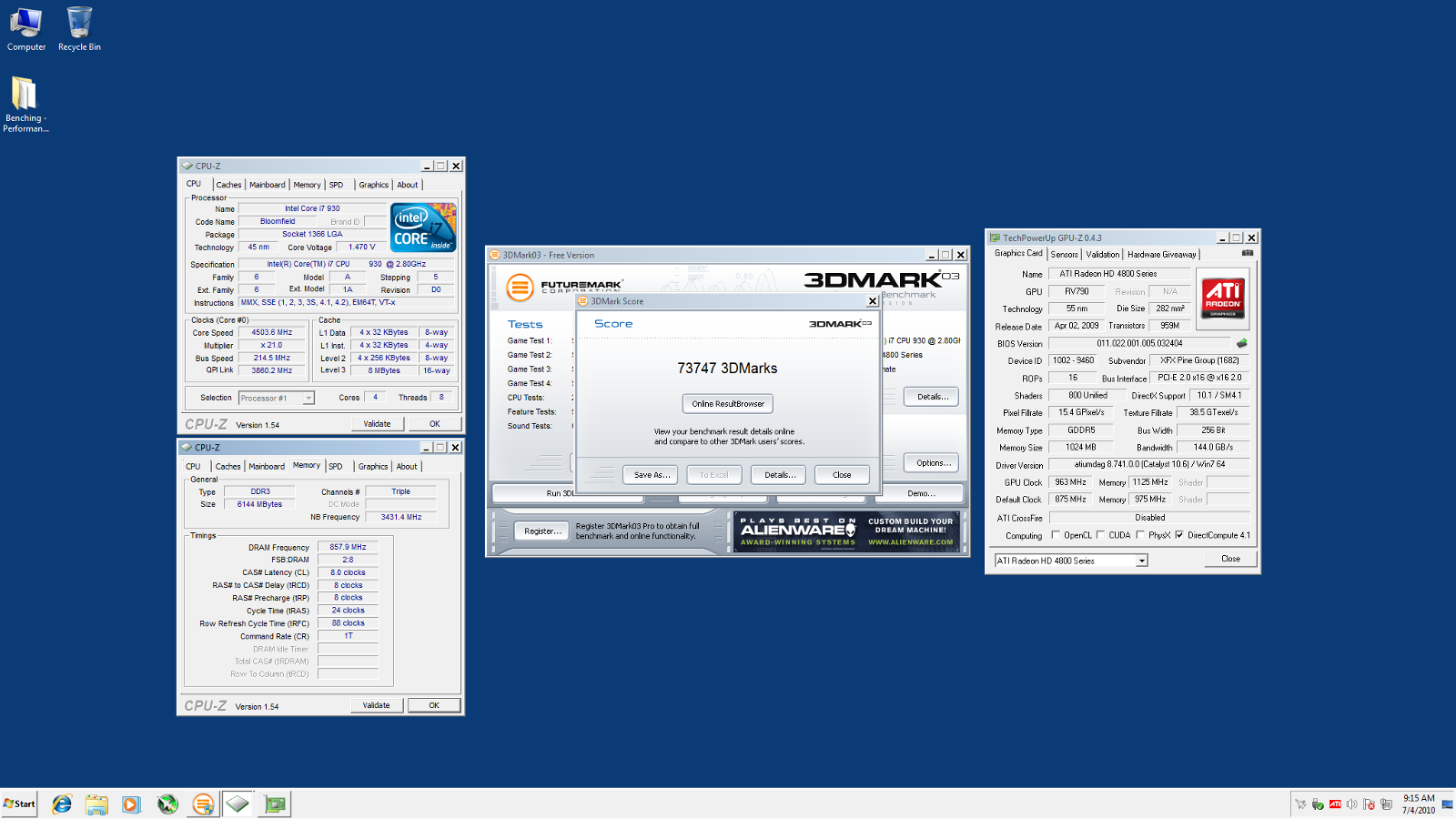Click the Intel Core i7 logo in CPU-Z
This screenshot has height=819, width=1456.
(423, 227)
